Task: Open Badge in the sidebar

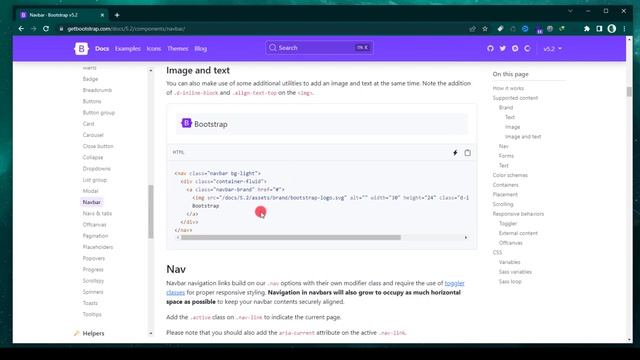Action: [x=90, y=79]
